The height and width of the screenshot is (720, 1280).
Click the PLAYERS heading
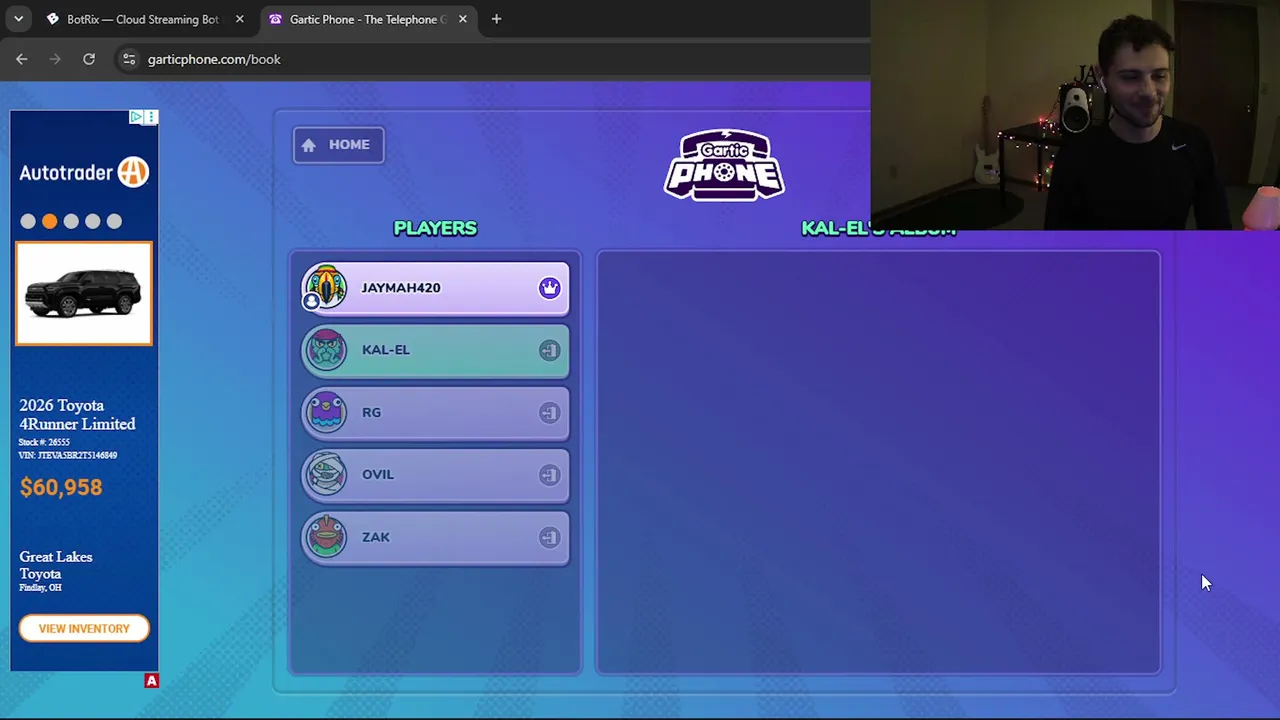pos(435,228)
